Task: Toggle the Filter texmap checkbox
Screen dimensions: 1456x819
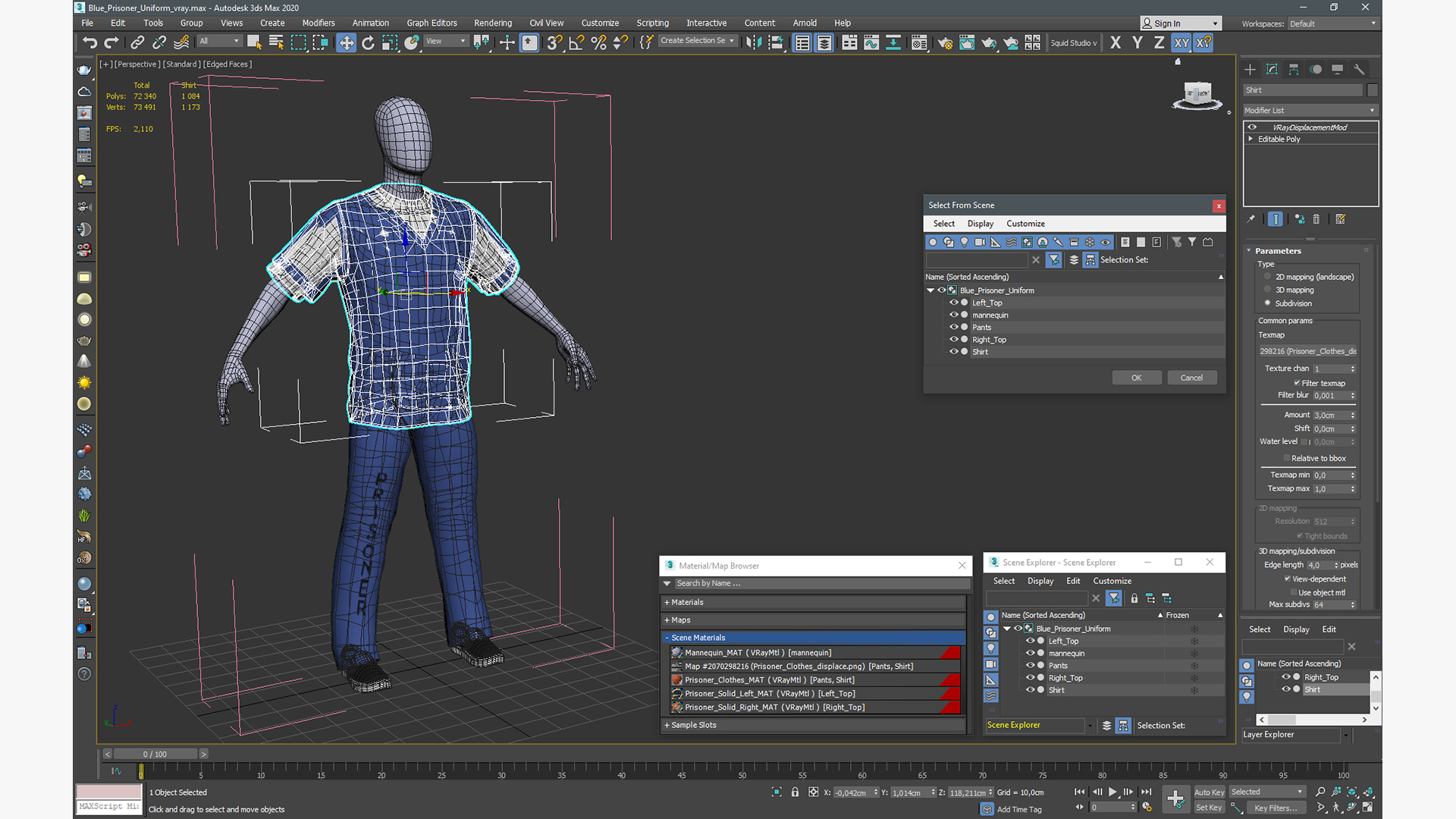Action: point(1297,383)
